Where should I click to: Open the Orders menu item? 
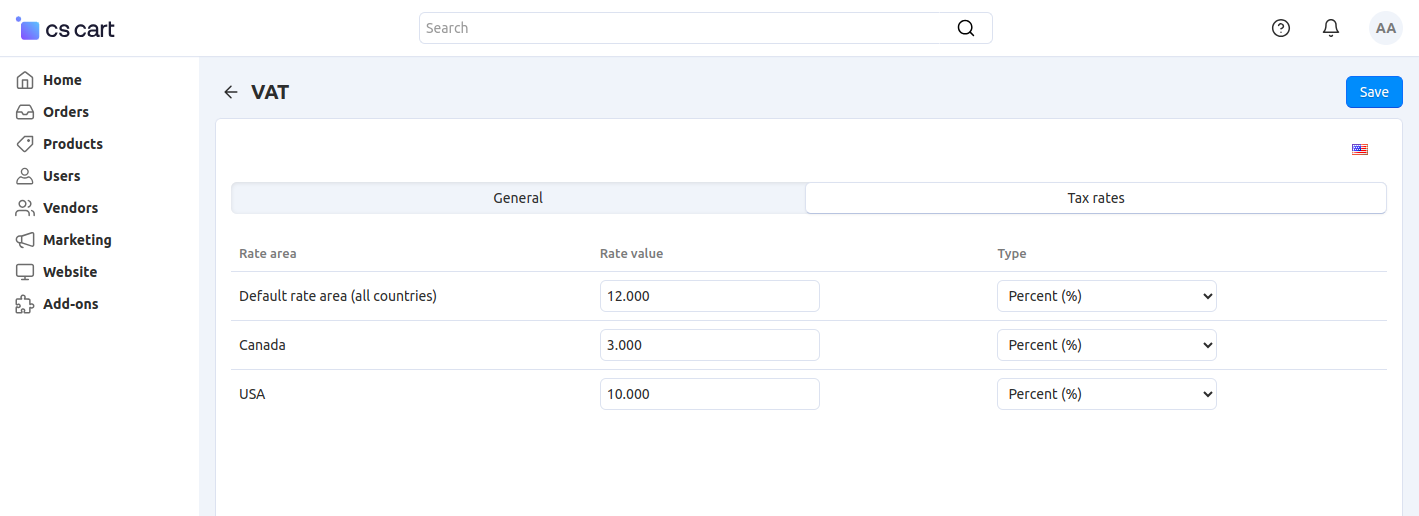66,112
